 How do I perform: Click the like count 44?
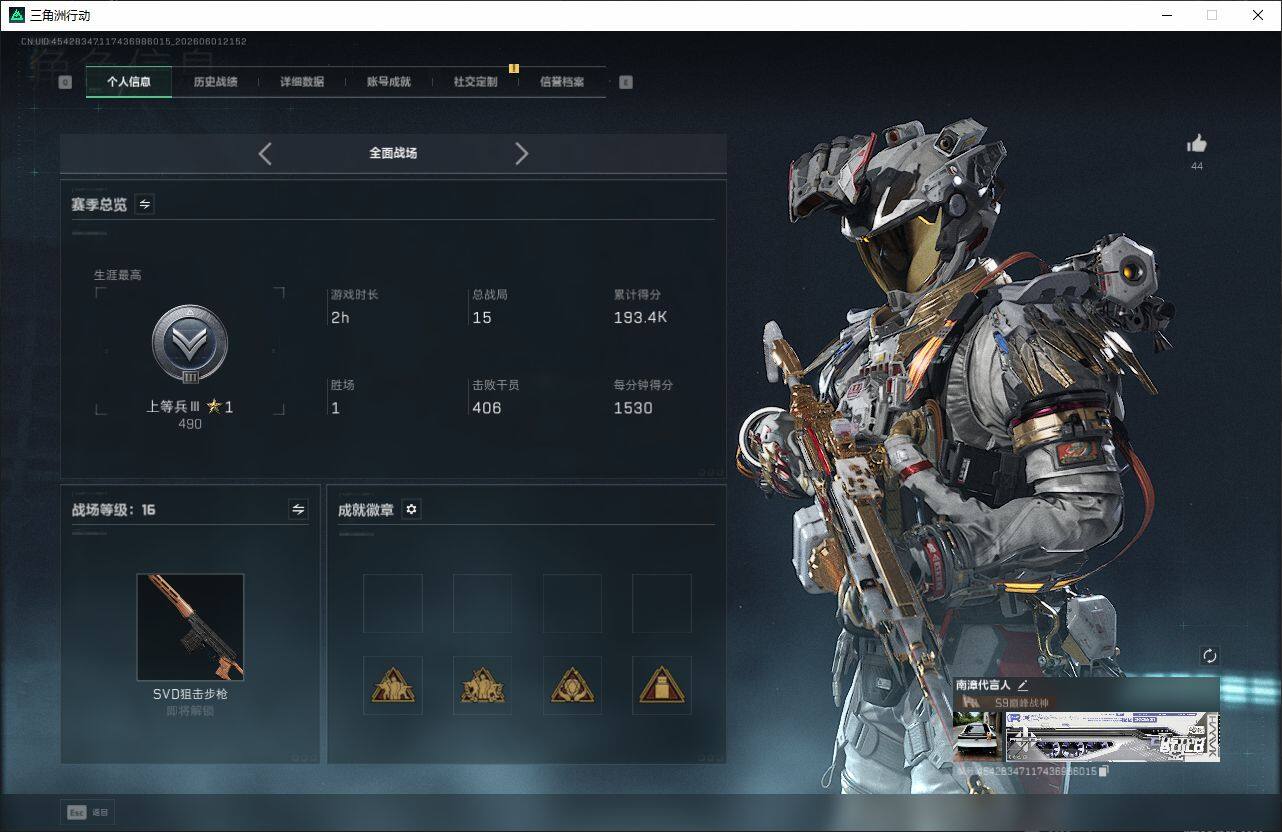coord(1197,166)
